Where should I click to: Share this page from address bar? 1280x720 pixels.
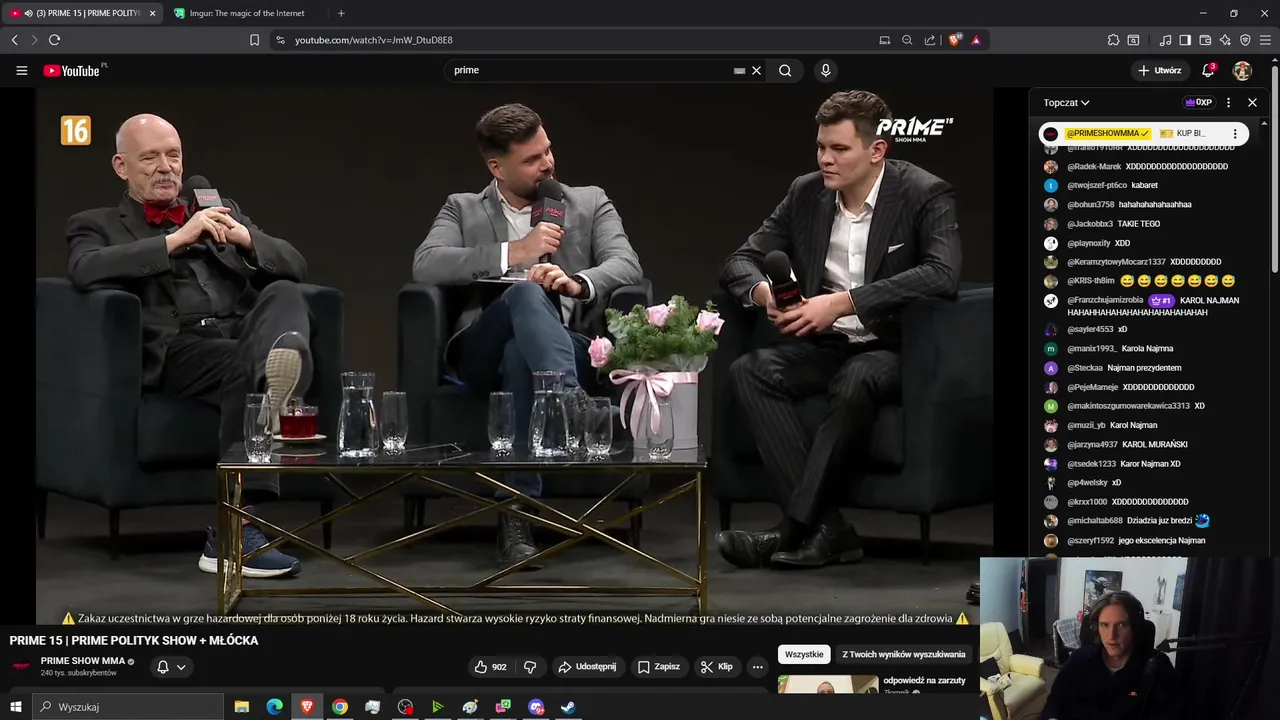(x=930, y=40)
